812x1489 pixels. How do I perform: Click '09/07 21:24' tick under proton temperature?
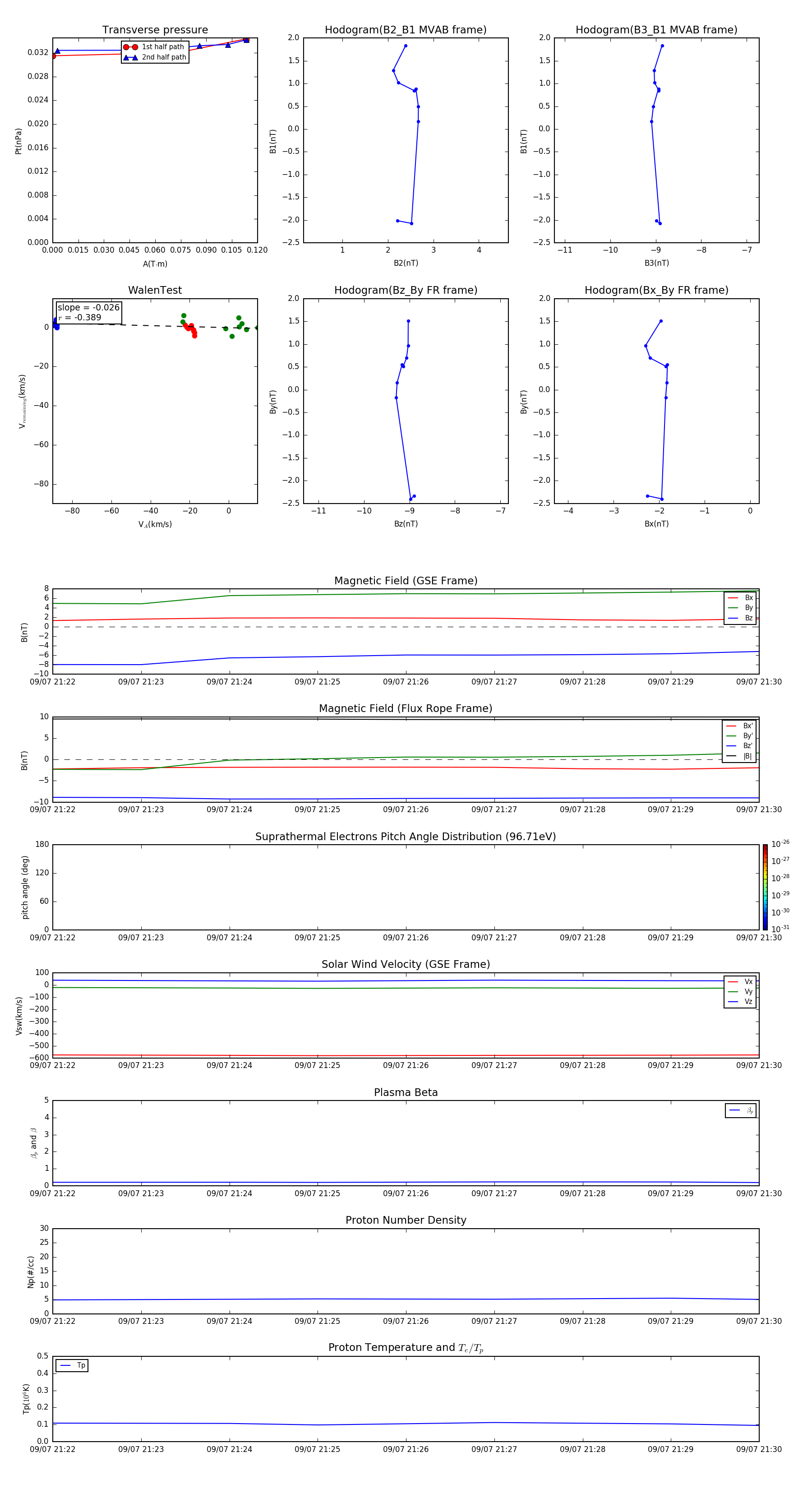230,1449
